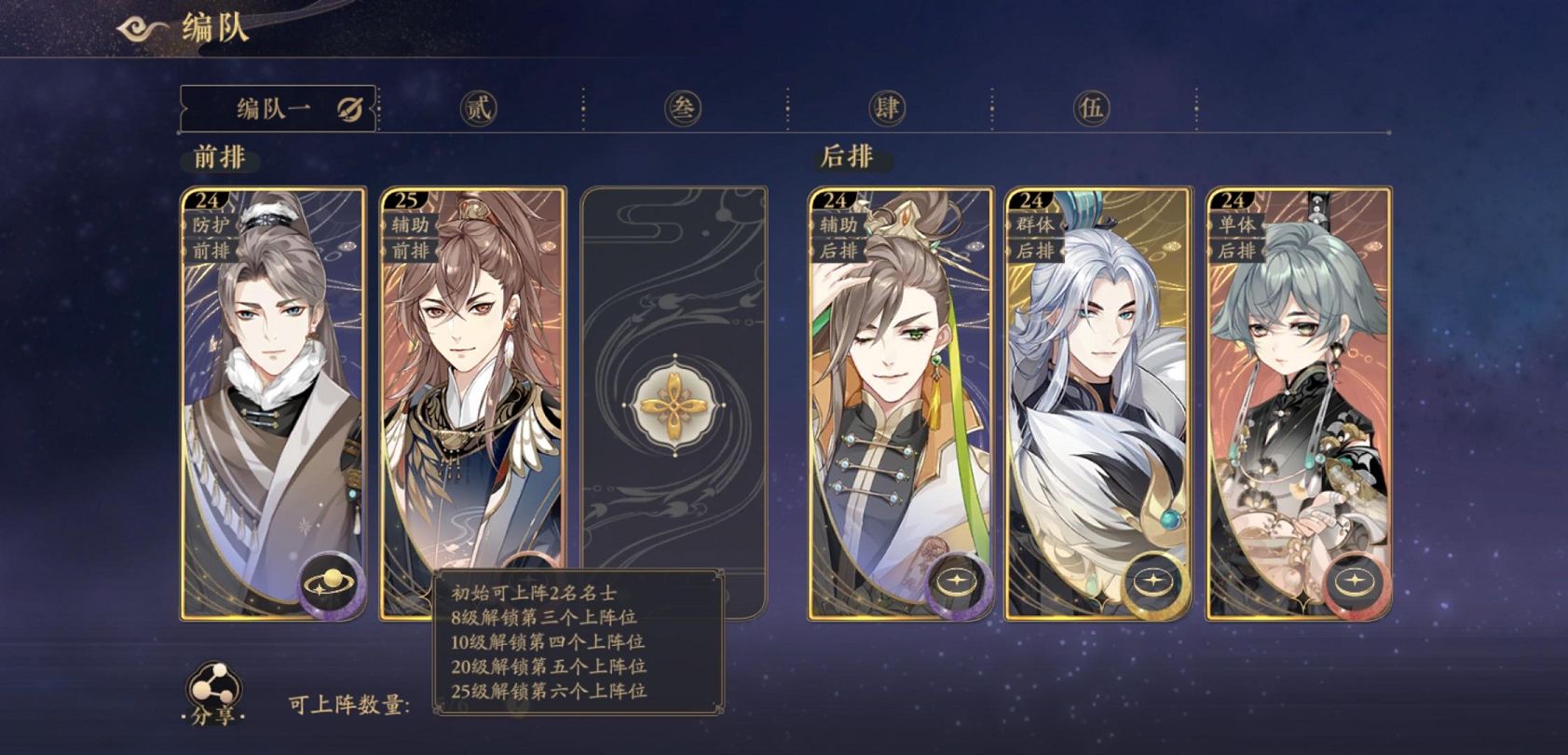Select the level 24 防护 front-row character card
The height and width of the screenshot is (755, 1568).
273,404
